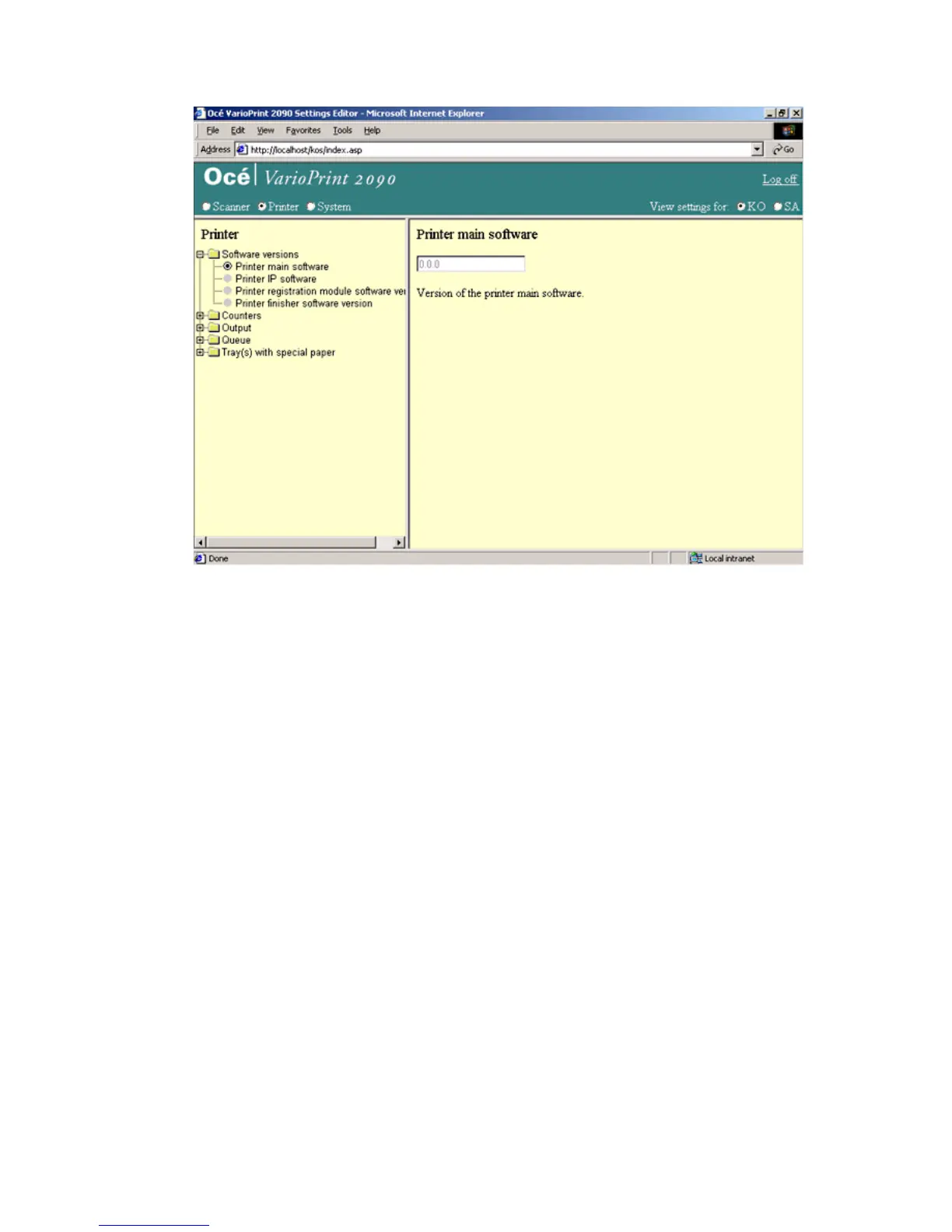Click the Software versions folder icon
Viewport: 952px width, 1232px height.
tap(214, 254)
